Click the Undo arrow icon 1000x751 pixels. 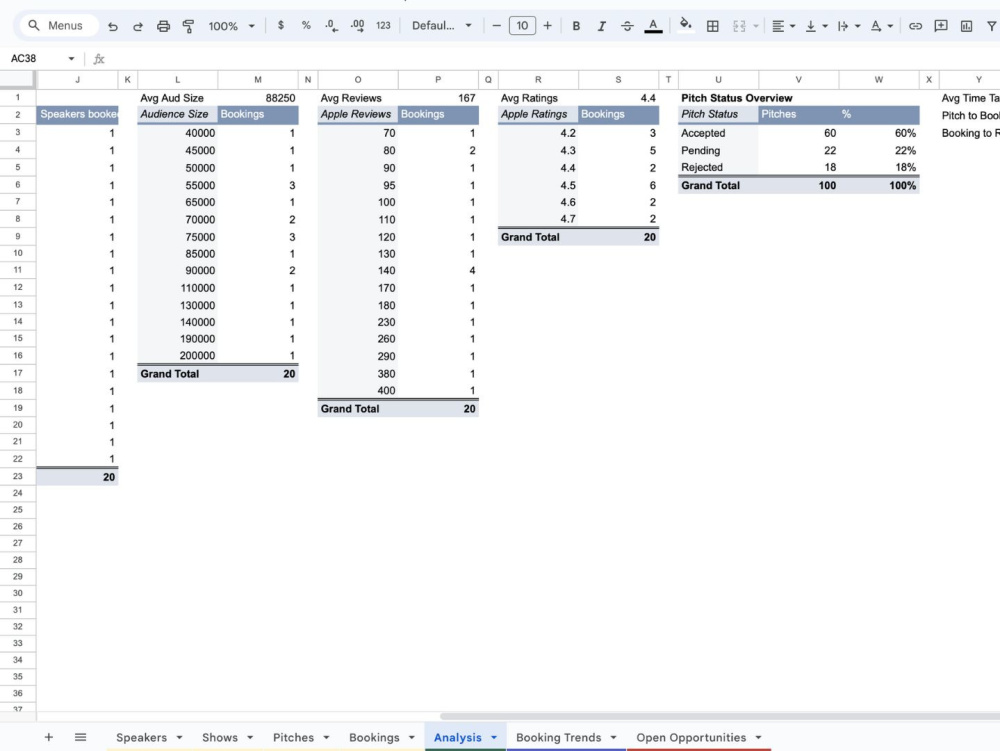pos(113,26)
